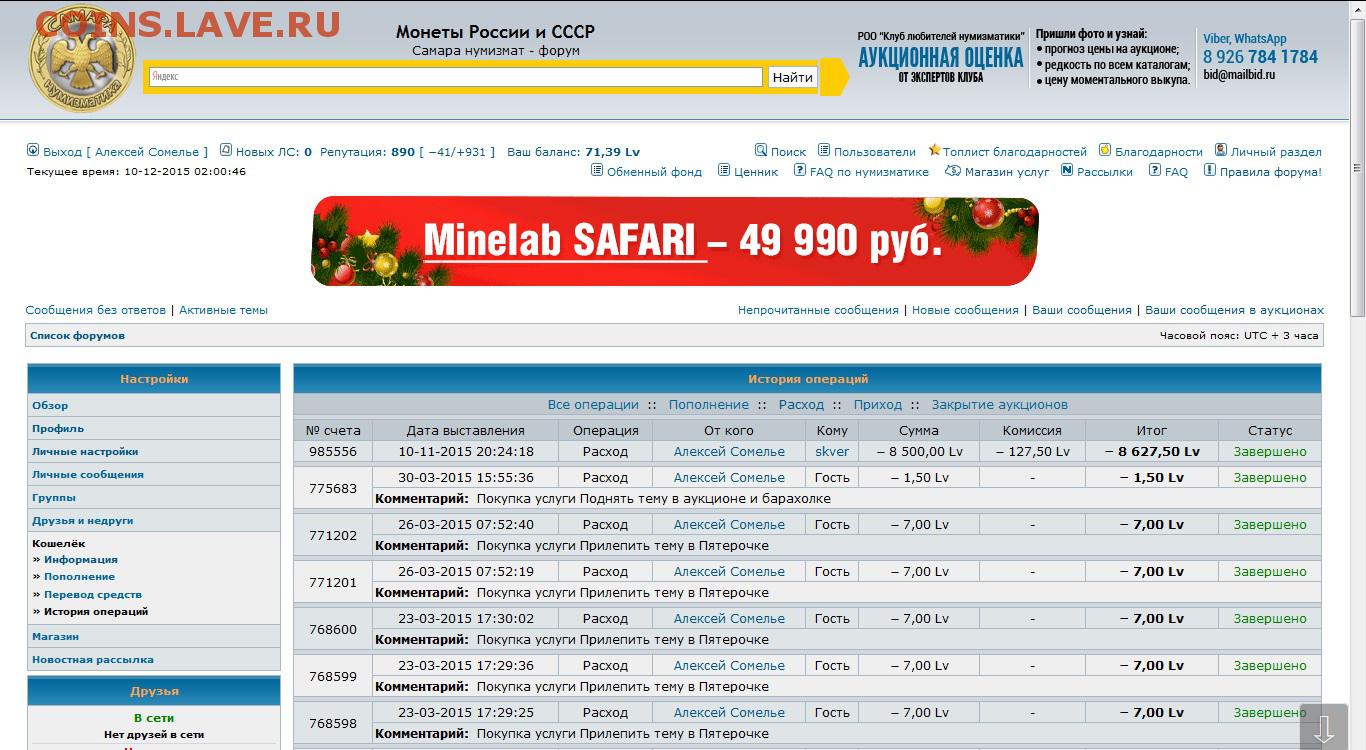The image size is (1366, 750).
Task: Open Перевод средств sidebar item
Action: point(93,595)
